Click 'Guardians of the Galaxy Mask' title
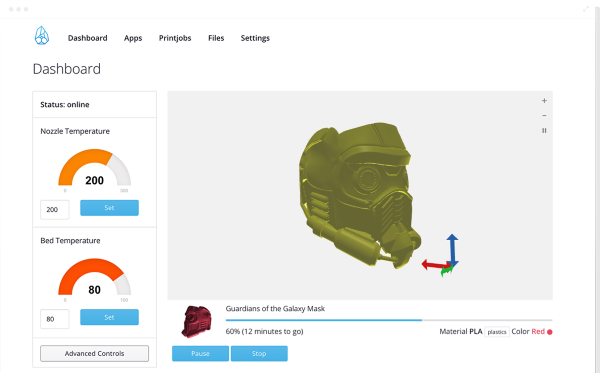Image resolution: width=600 pixels, height=373 pixels. (275, 308)
